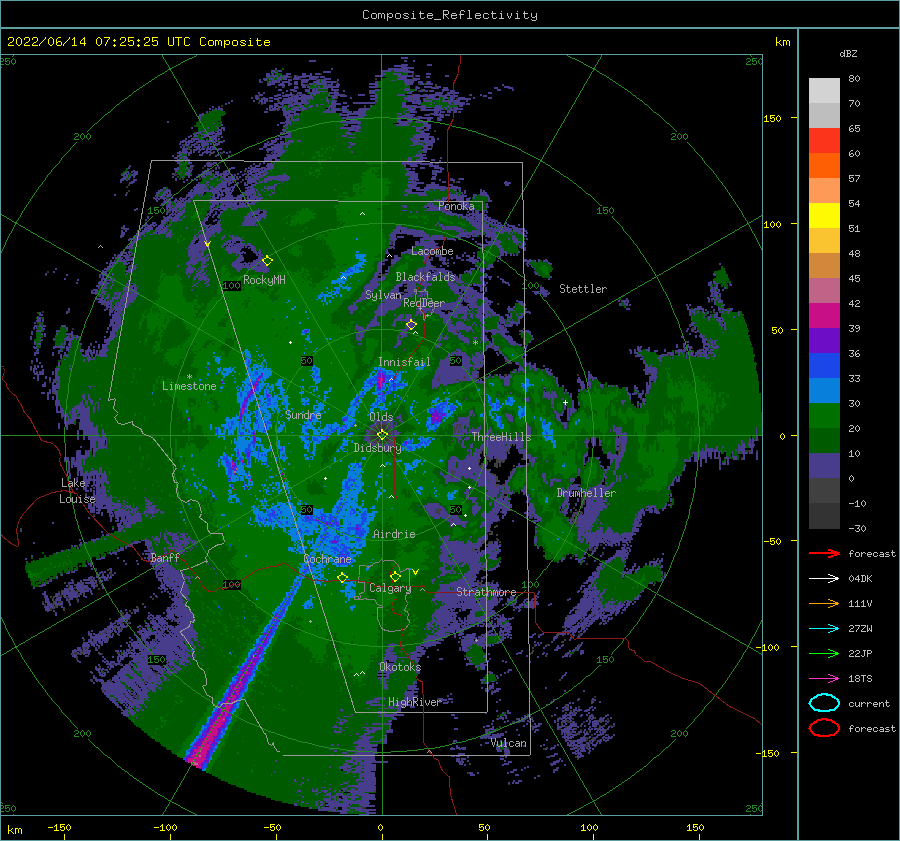Screen dimensions: 900x841
Task: Click the yellow 54 dBZ color swatch
Action: (x=824, y=216)
